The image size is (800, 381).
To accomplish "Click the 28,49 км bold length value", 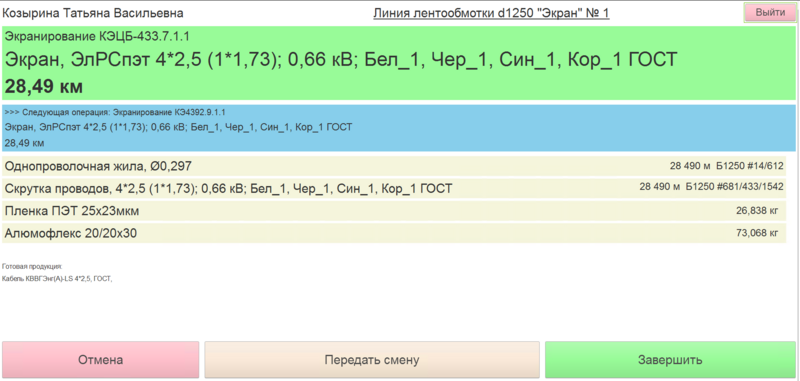I will pos(44,86).
